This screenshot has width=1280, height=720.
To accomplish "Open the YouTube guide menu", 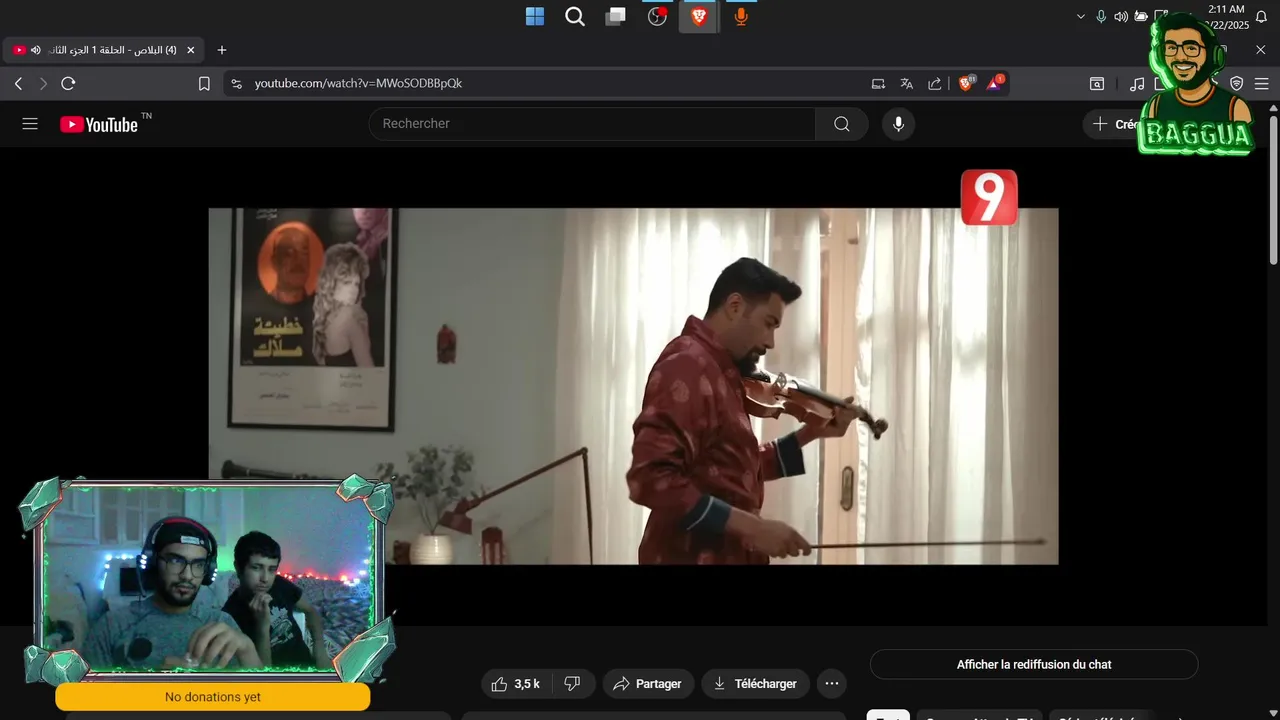I will [x=30, y=124].
